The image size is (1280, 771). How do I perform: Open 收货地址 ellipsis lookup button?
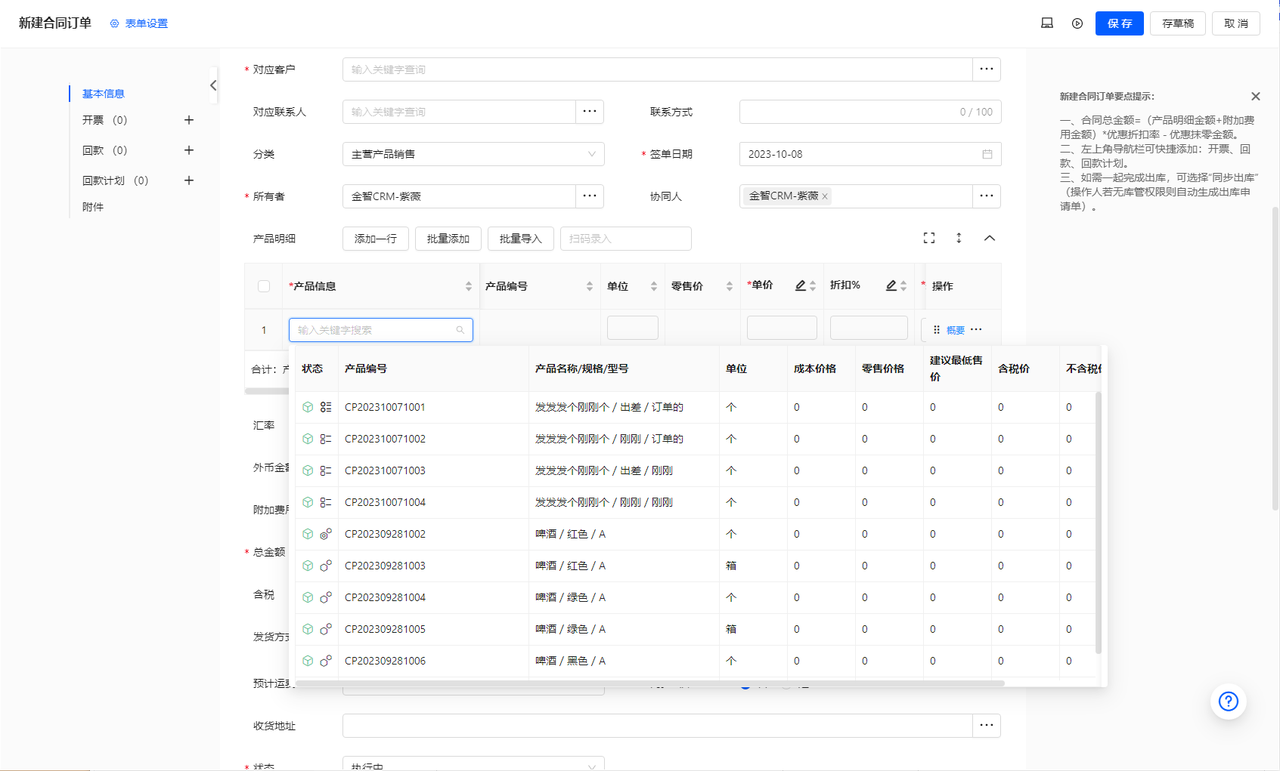point(987,725)
